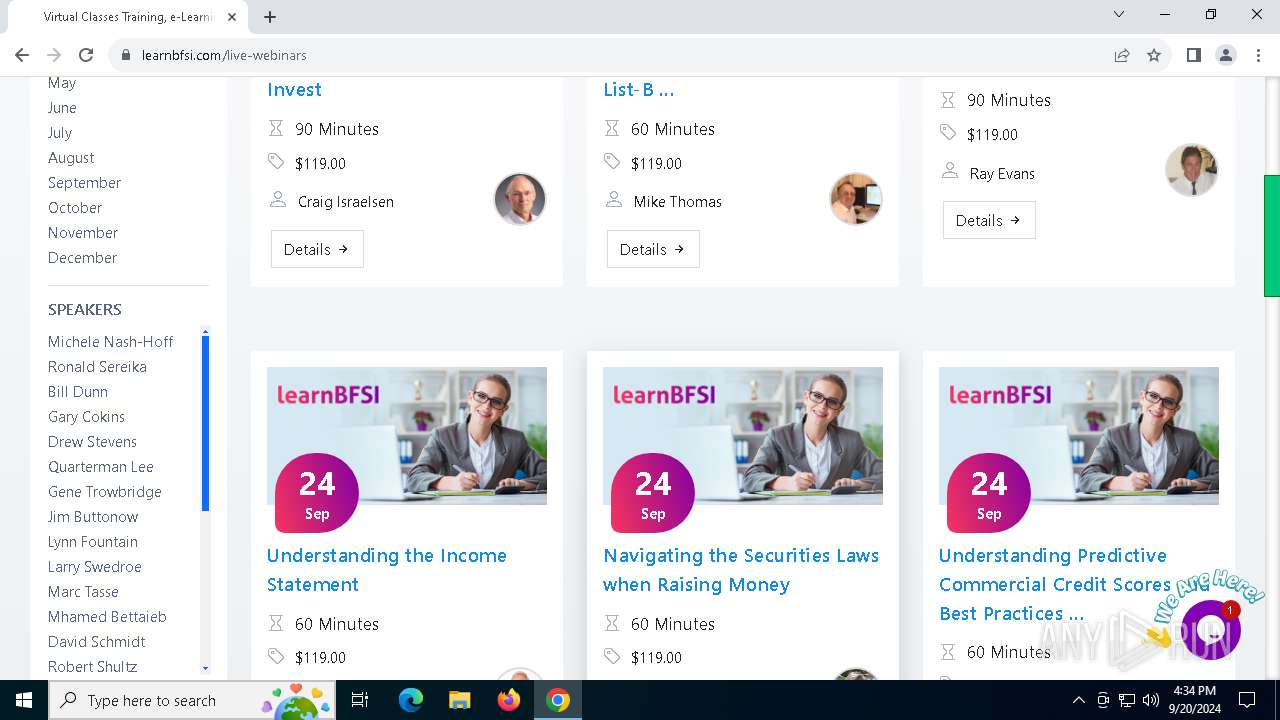
Task: Select speaker David Schmidt
Action: pyautogui.click(x=97, y=642)
